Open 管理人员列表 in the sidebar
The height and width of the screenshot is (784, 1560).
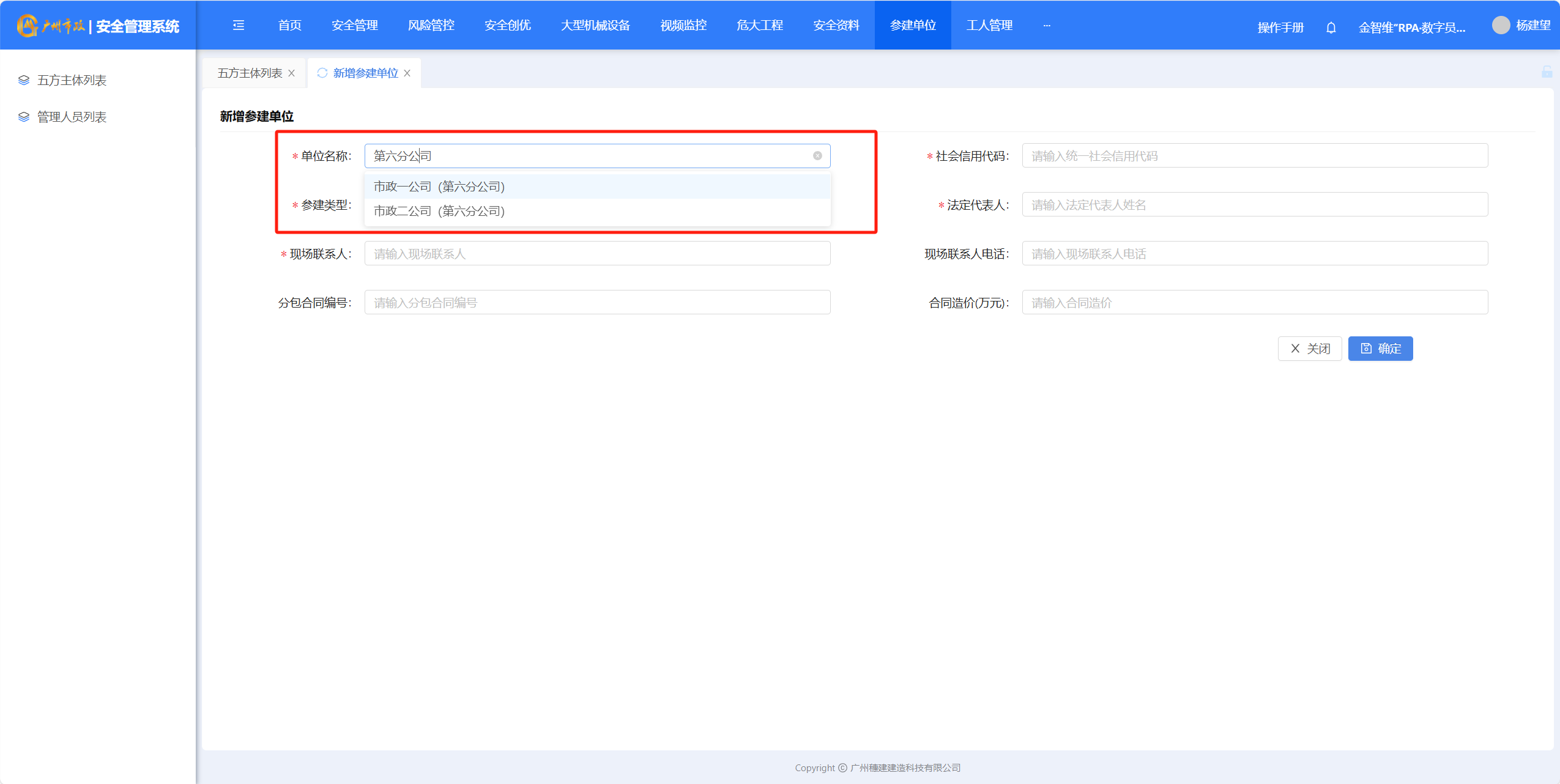coord(72,117)
